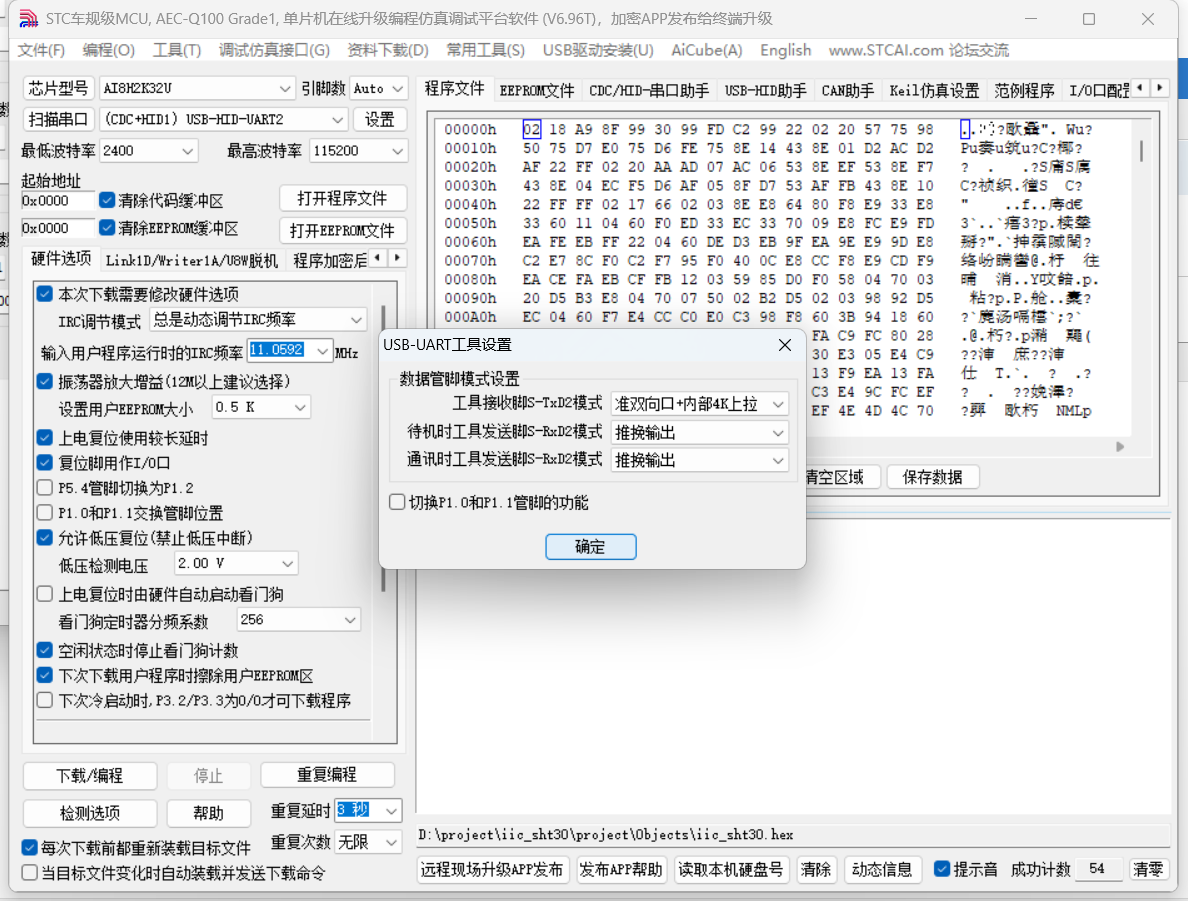Viewport: 1188px width, 901px height.
Task: Click 保存数据 button
Action: click(x=932, y=477)
